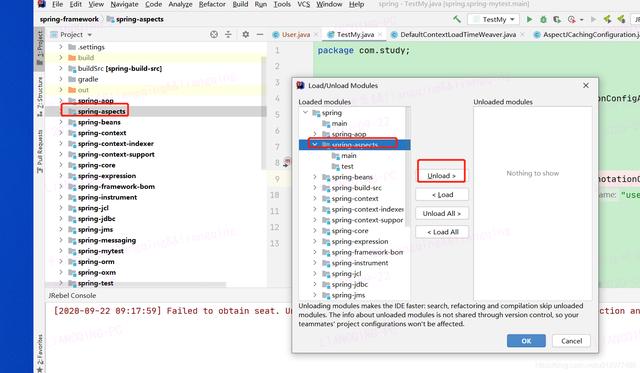Screen dimensions: 640x373
Task: Open the VCS menu
Action: pyautogui.click(x=303, y=4)
